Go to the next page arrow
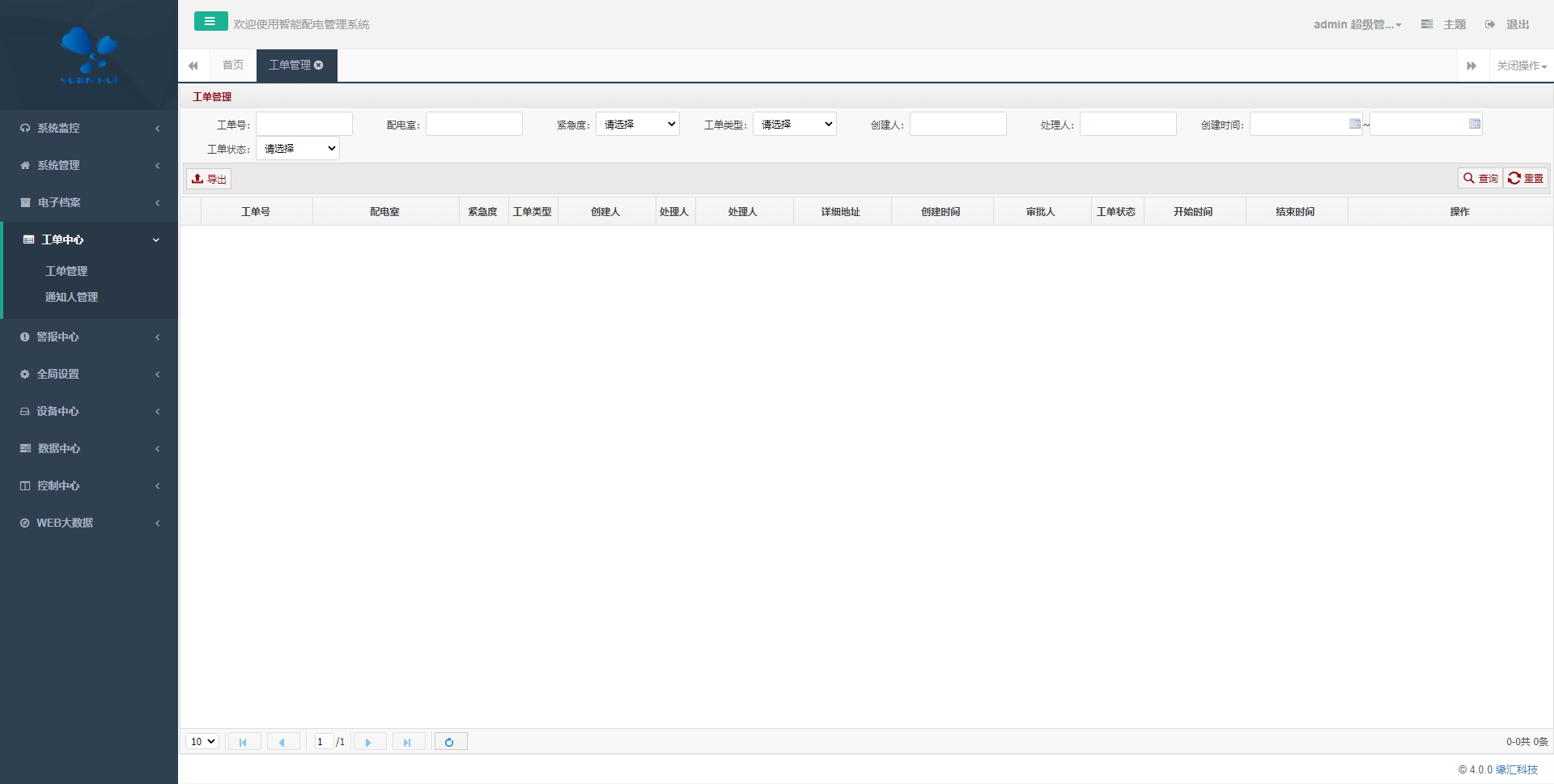This screenshot has height=784, width=1554. point(369,742)
